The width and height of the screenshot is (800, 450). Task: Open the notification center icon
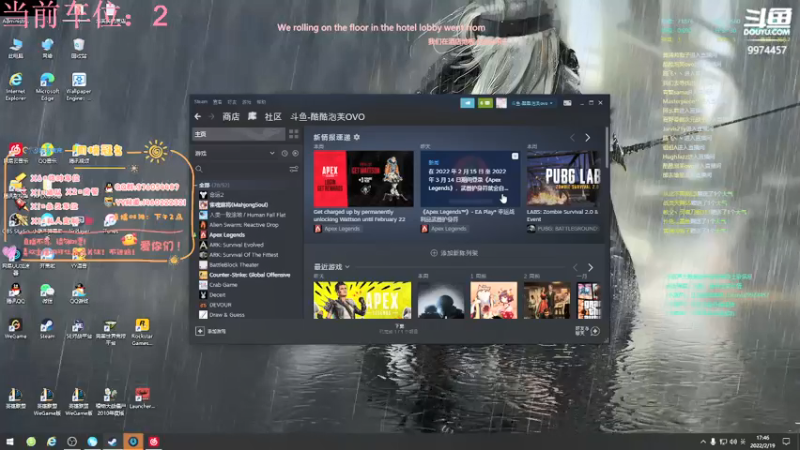point(786,441)
